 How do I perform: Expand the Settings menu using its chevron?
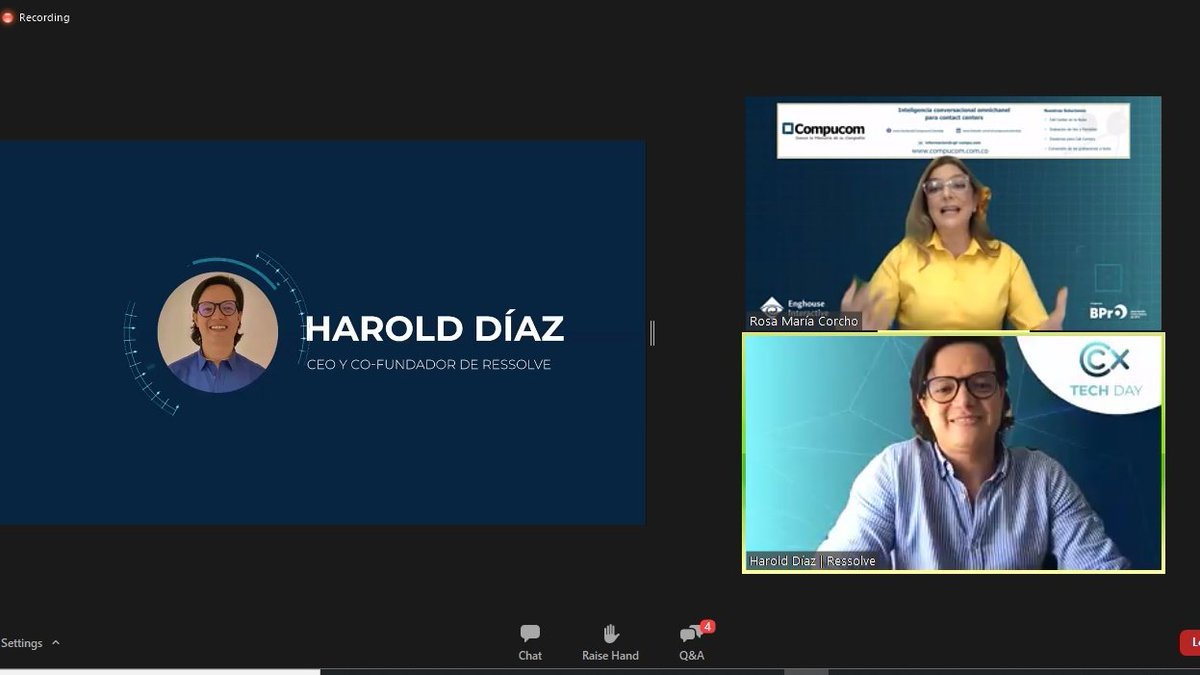click(x=55, y=643)
